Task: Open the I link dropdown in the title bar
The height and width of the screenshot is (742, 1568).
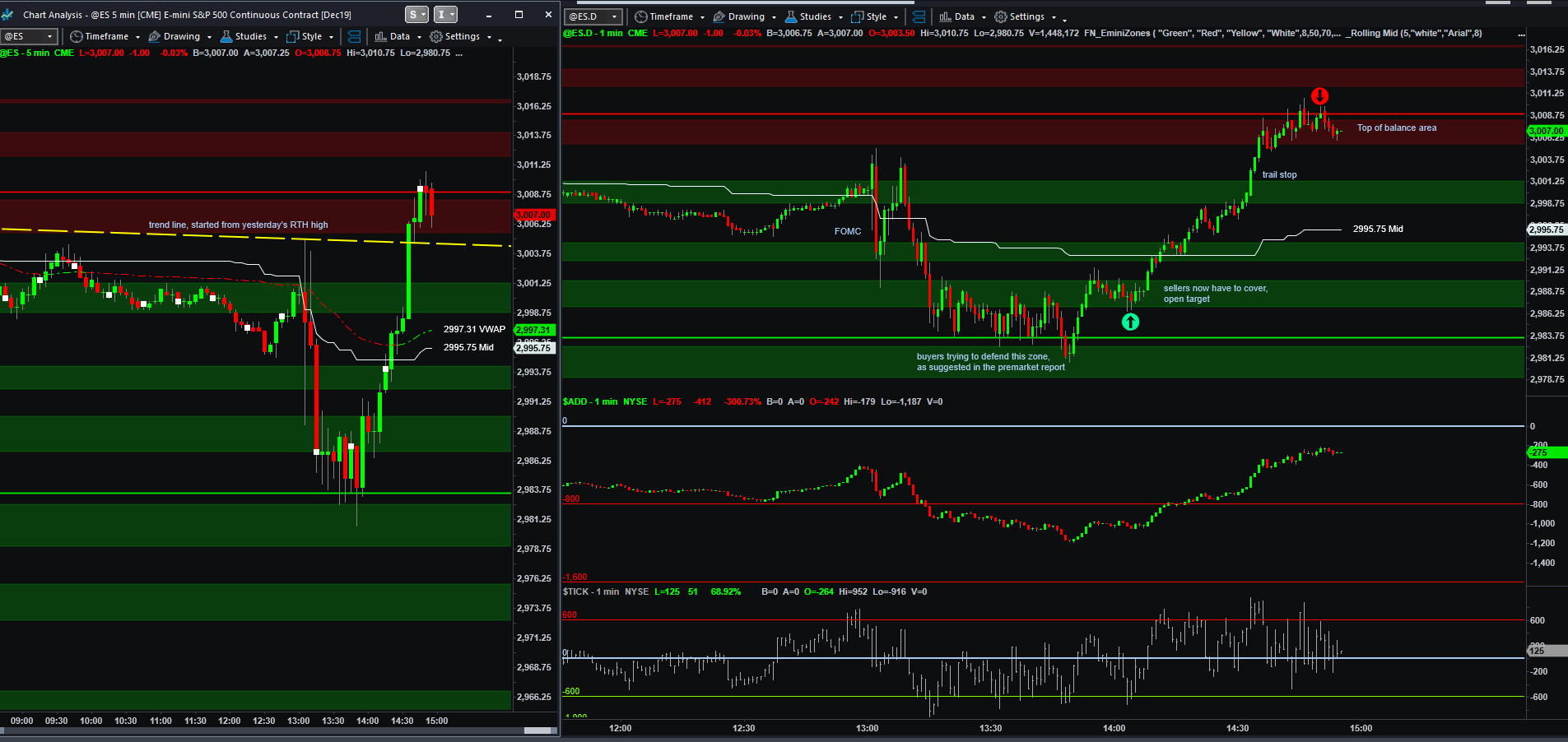Action: click(445, 15)
